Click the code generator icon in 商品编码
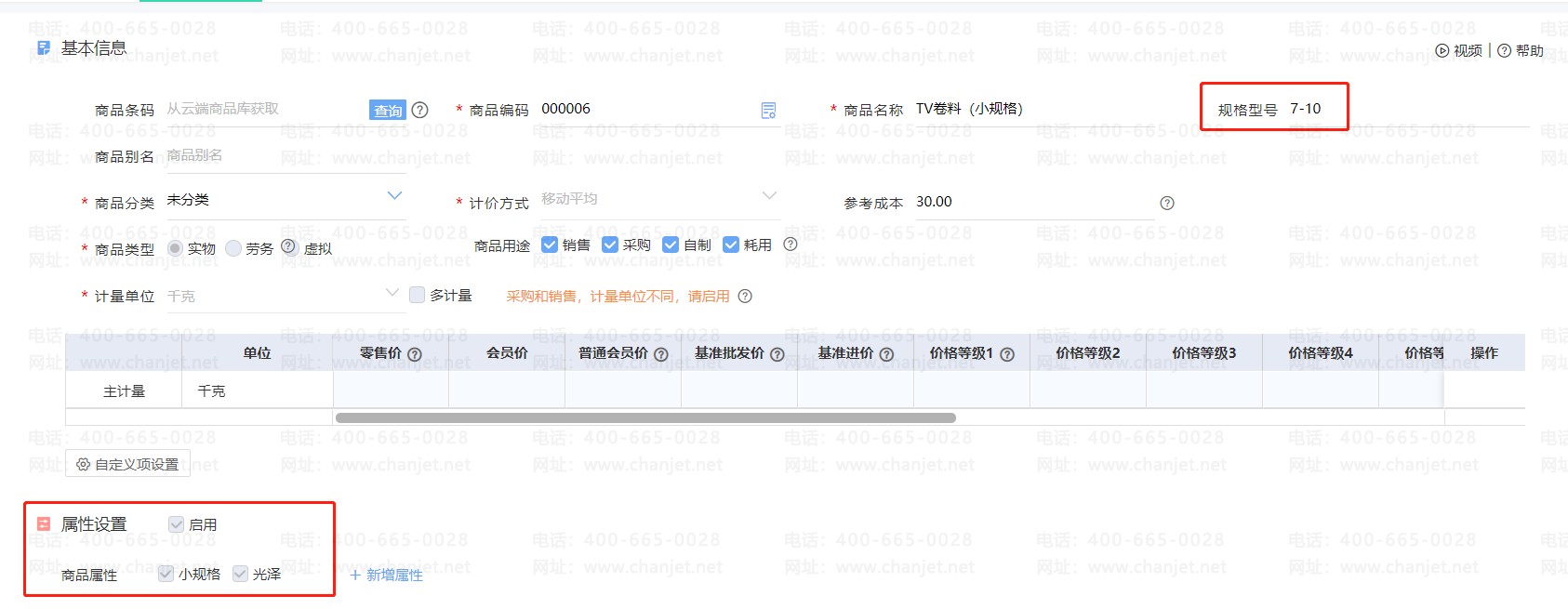This screenshot has width=1568, height=609. 768,111
